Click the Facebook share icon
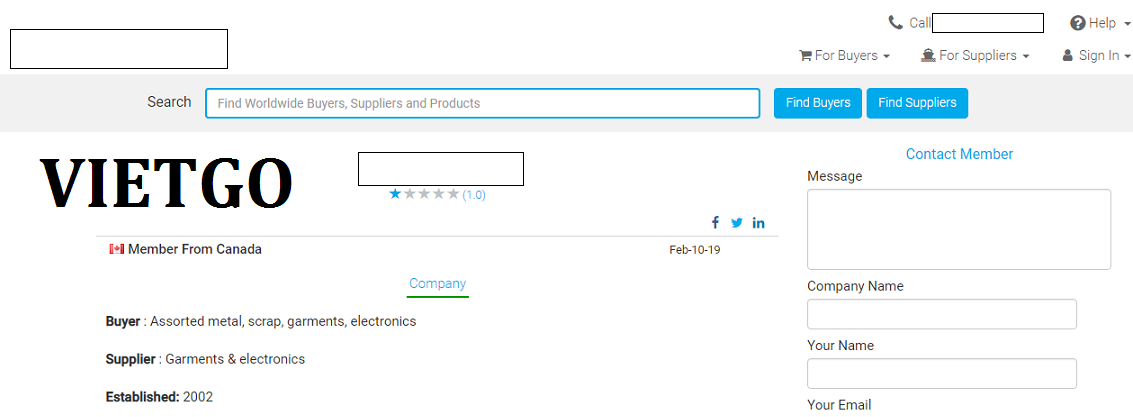Image resolution: width=1133 pixels, height=417 pixels. 715,223
